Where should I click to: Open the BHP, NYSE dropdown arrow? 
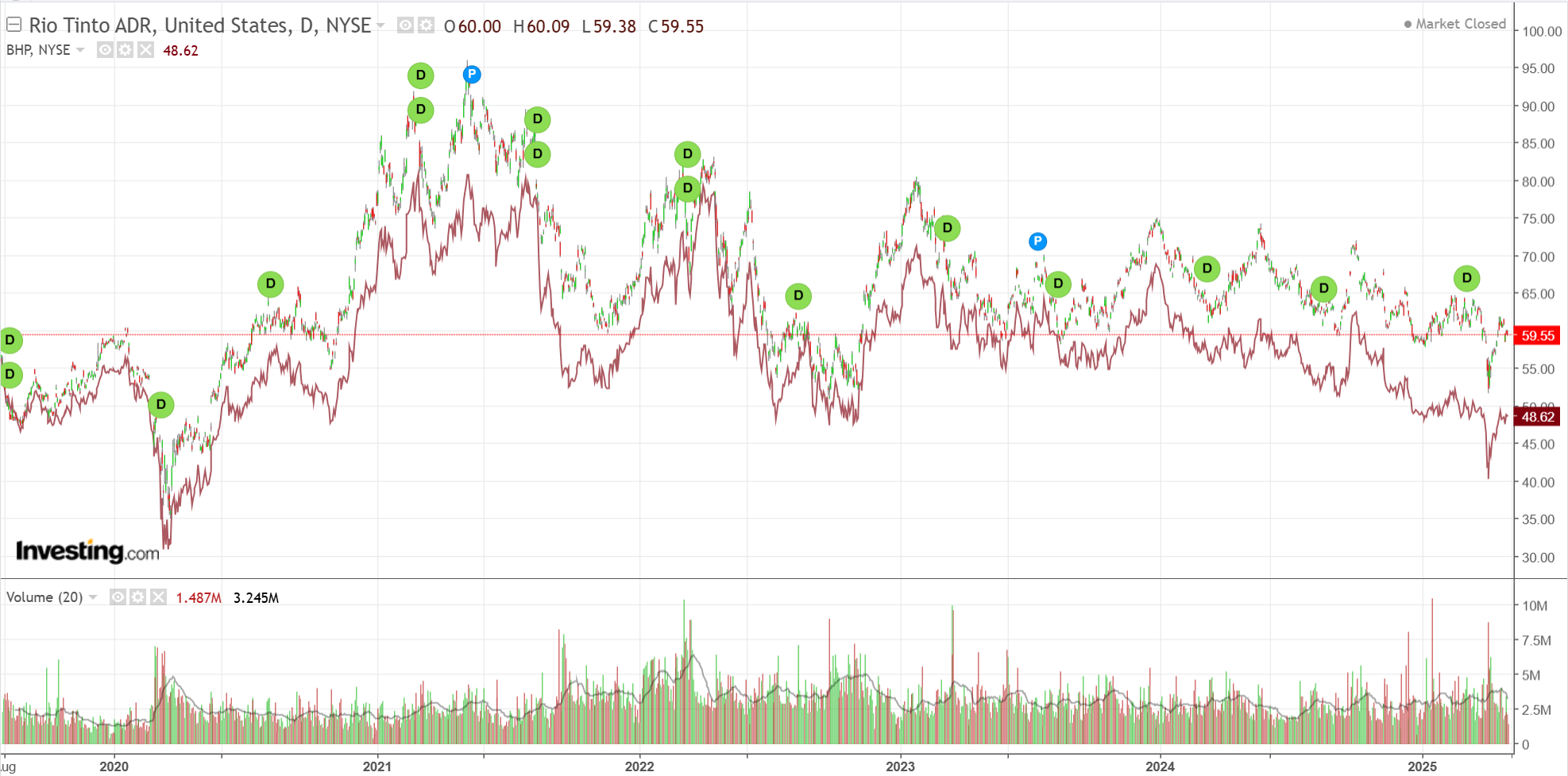(80, 50)
